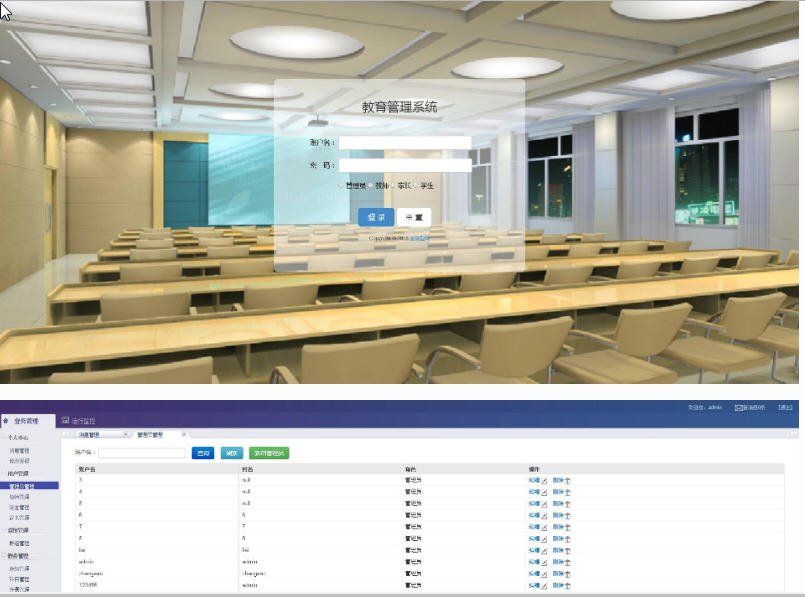805x597 pixels.
Task: Click the delete trash icon for account 8
Action: click(567, 540)
